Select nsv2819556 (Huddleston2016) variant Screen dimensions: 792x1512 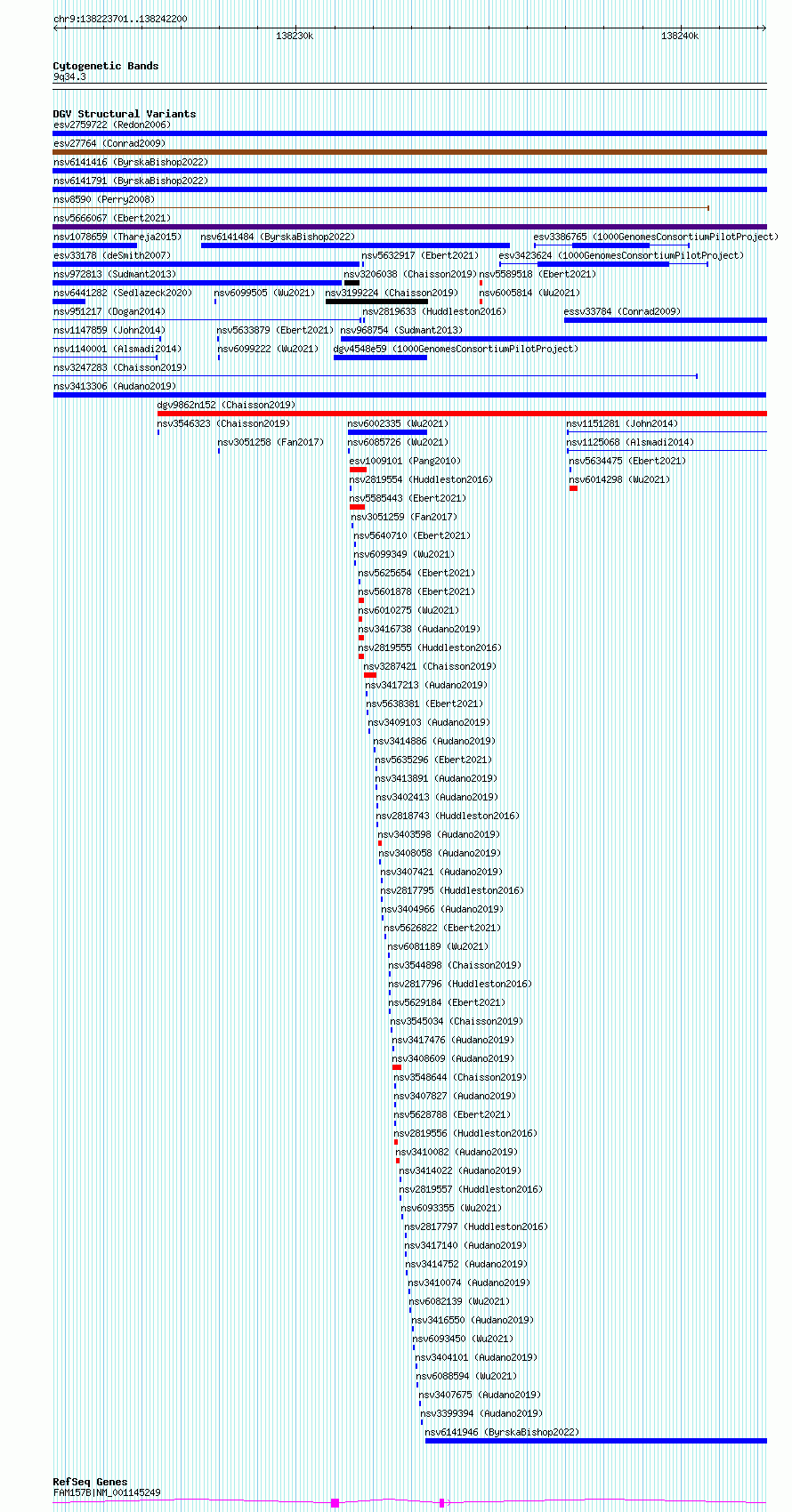coord(466,1133)
